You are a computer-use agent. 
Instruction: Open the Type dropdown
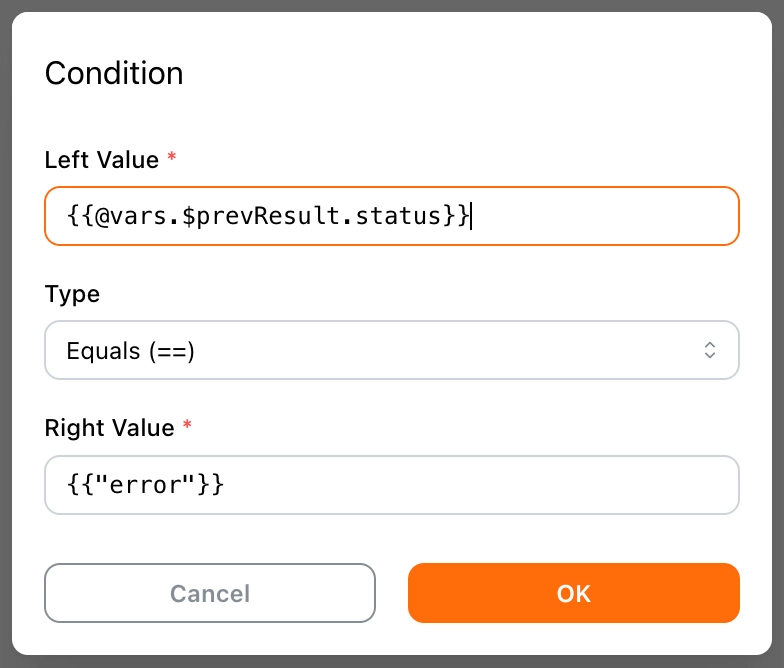pos(392,350)
